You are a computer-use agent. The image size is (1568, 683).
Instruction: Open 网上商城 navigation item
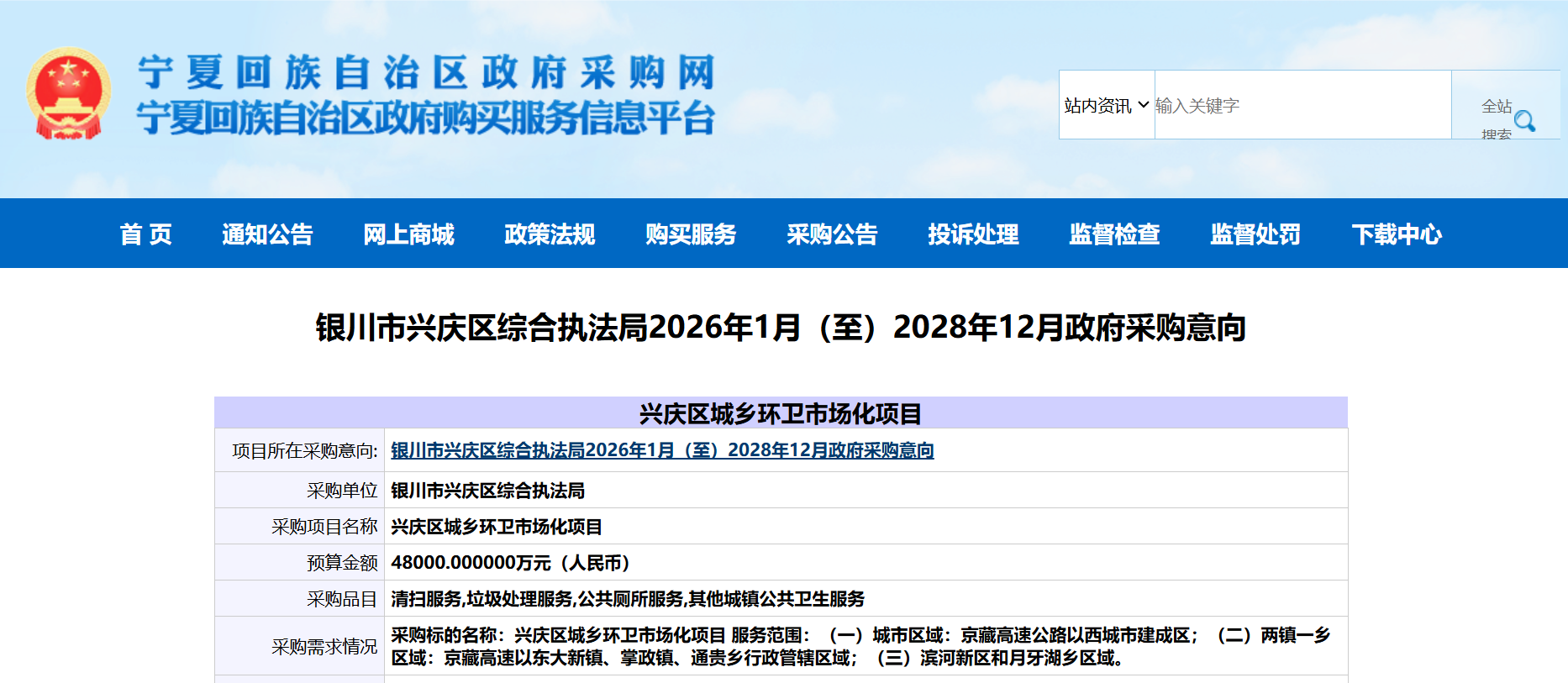point(408,234)
